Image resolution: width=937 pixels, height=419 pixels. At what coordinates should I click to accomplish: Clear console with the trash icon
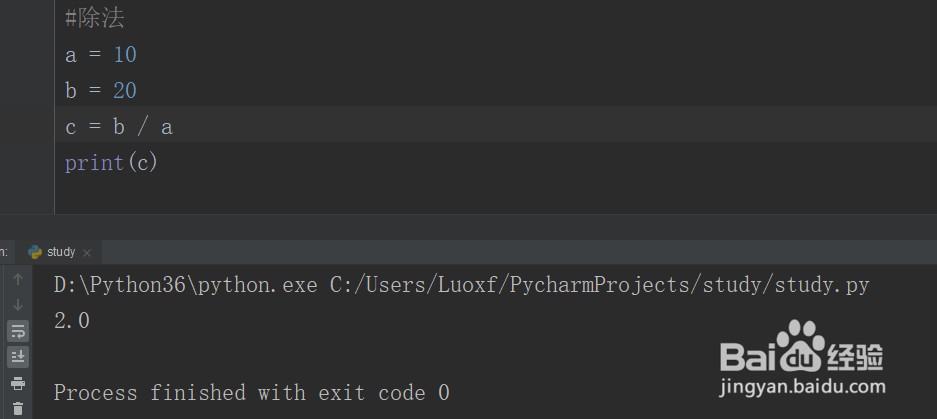(18, 409)
